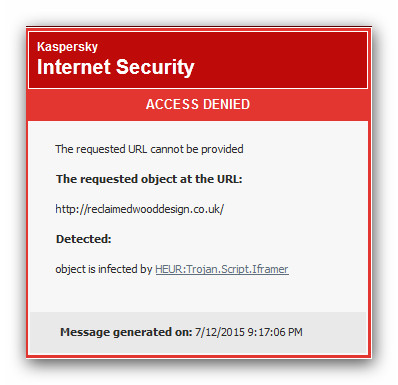Click the word 'Iframer' in the threat link

[x=270, y=269]
